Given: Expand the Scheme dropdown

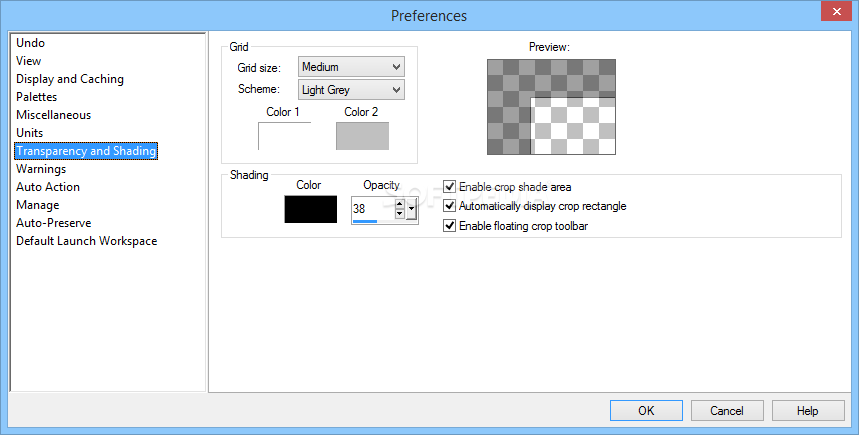Looking at the screenshot, I should click(351, 90).
